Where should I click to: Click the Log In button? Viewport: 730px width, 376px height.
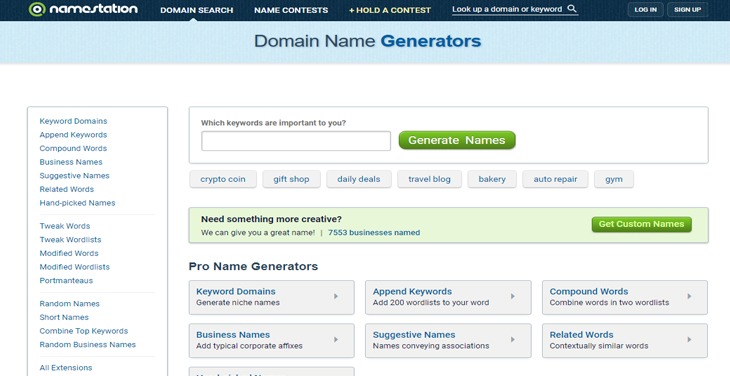[x=645, y=10]
